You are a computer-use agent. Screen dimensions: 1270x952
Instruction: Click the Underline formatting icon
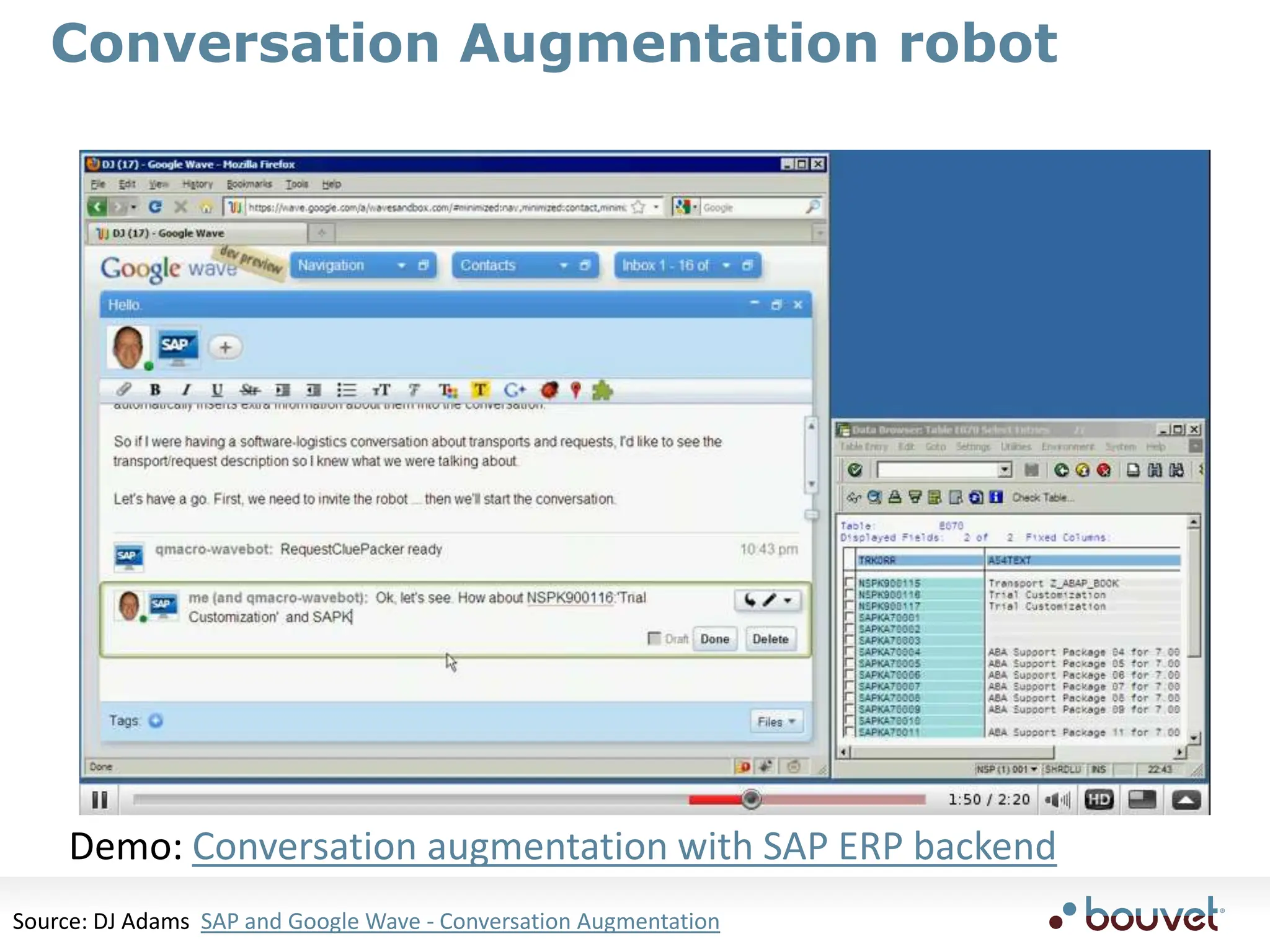point(216,390)
